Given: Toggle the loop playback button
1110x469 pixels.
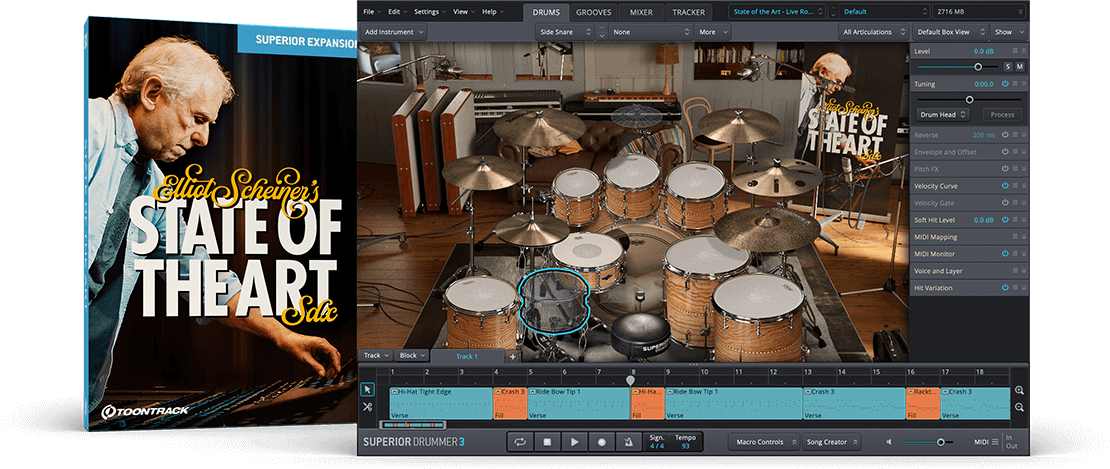Looking at the screenshot, I should [x=520, y=441].
